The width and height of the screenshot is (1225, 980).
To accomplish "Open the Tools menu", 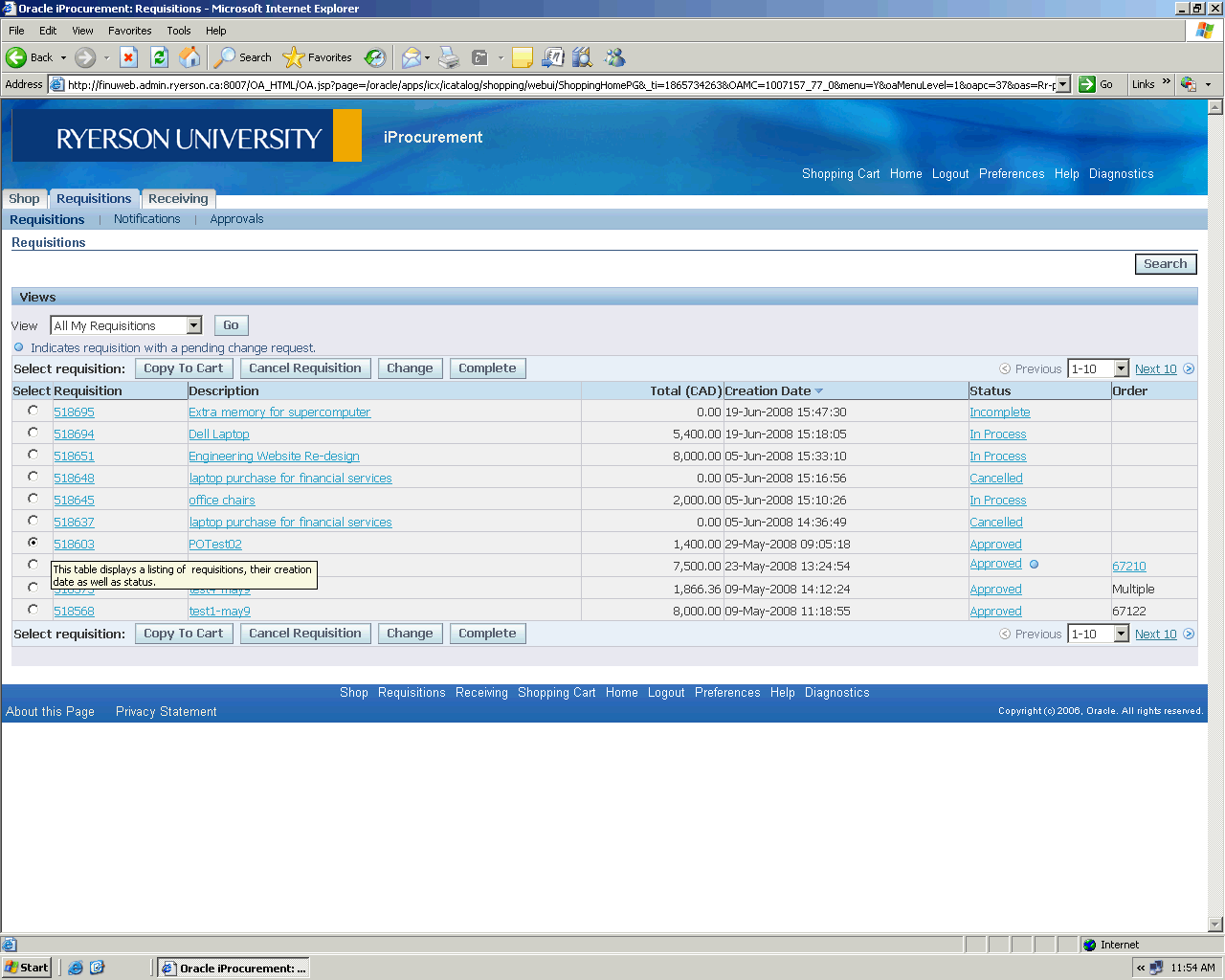I will (178, 31).
